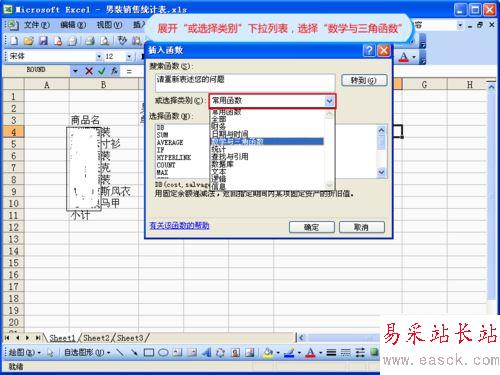Click the New workbook icon
Viewport: 500px width, 375px height.
[14, 41]
